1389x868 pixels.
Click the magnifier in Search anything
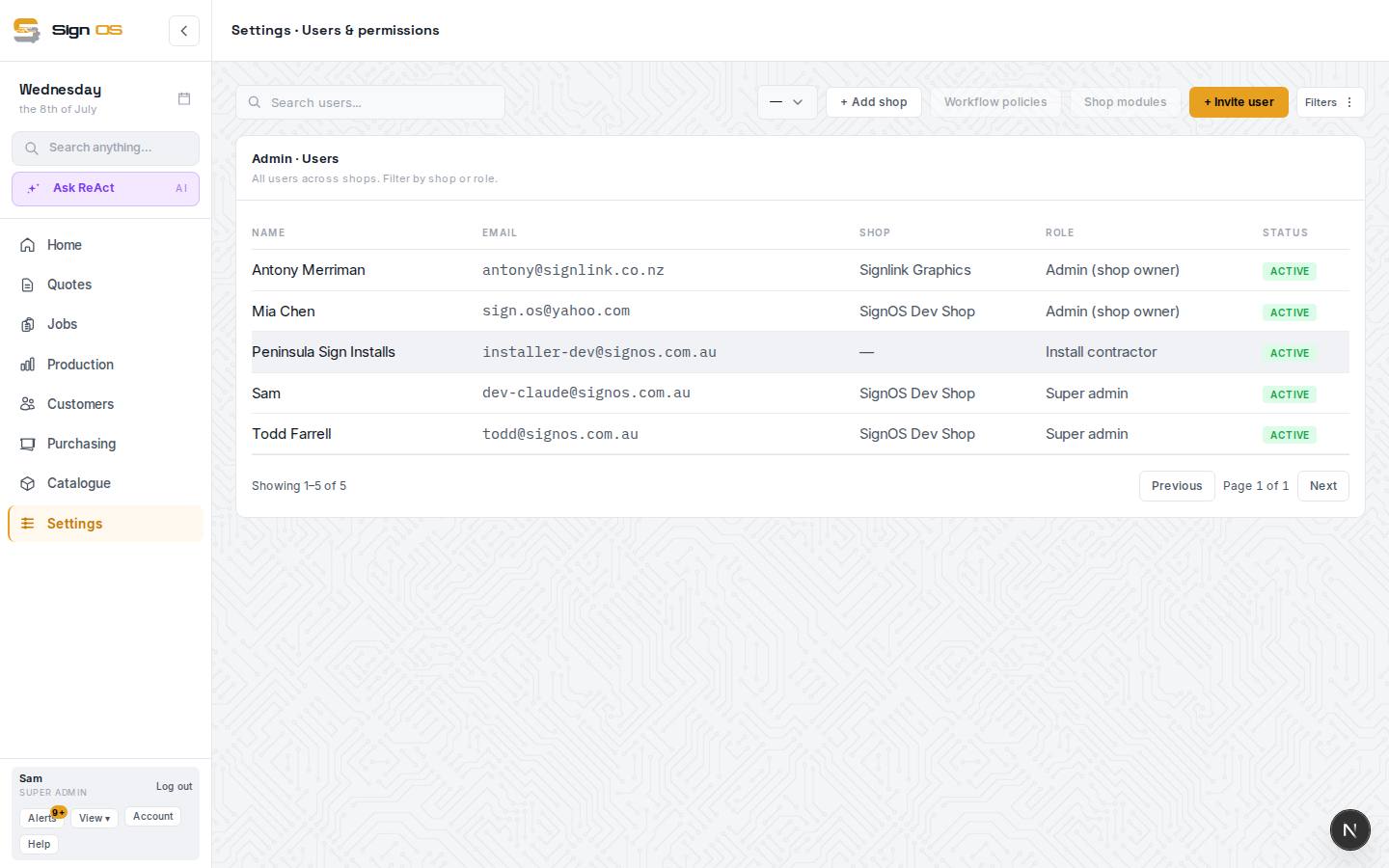point(32,148)
